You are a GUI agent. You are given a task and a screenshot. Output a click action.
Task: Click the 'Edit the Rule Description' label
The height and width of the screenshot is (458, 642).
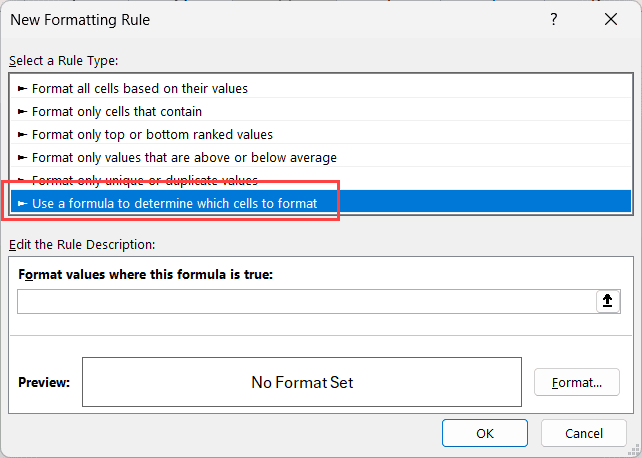[x=82, y=244]
